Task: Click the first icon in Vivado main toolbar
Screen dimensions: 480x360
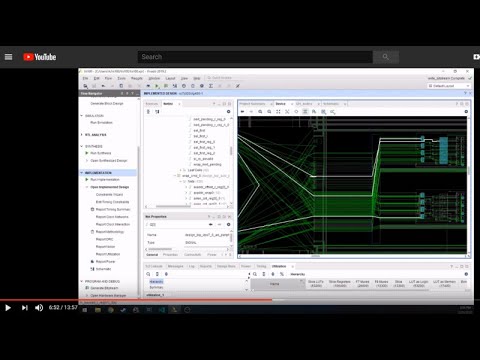Action: coord(86,86)
